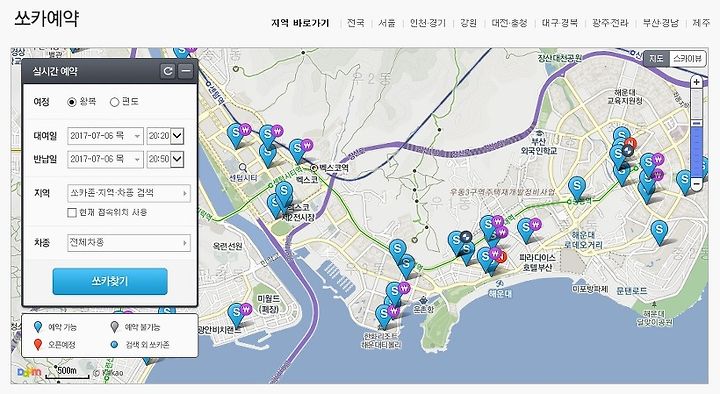This screenshot has height=394, width=720.
Task: Go to 전국 region
Action: coord(356,23)
